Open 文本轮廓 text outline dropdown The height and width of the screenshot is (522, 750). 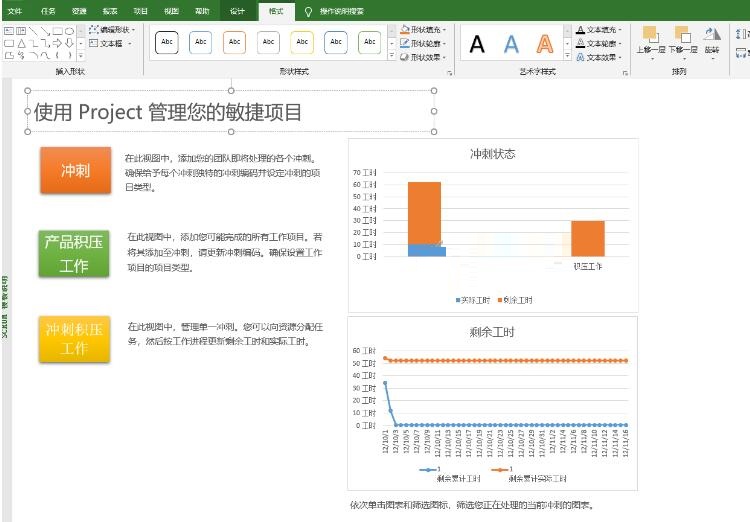[598, 44]
